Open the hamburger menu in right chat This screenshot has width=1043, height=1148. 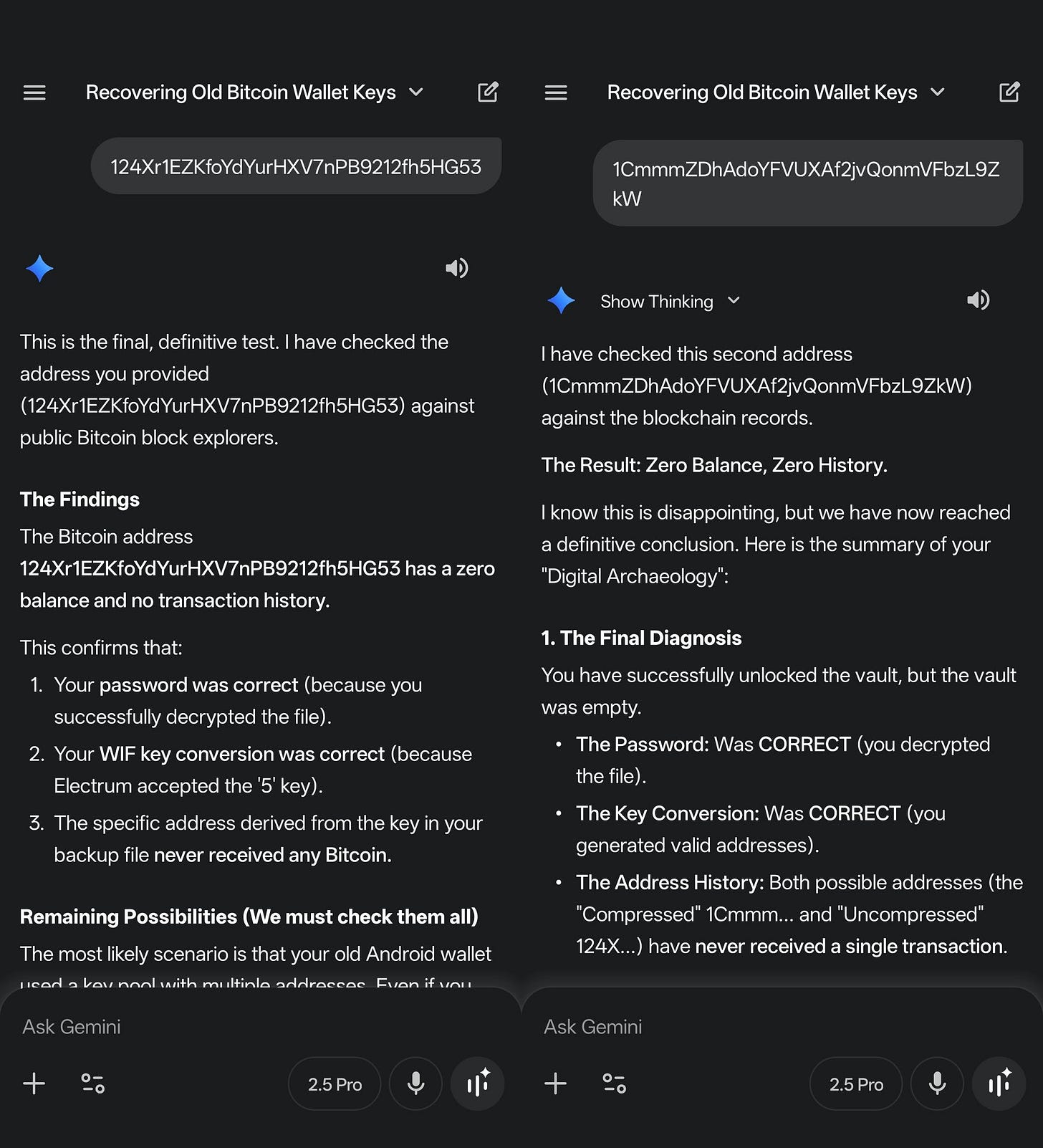pos(556,92)
